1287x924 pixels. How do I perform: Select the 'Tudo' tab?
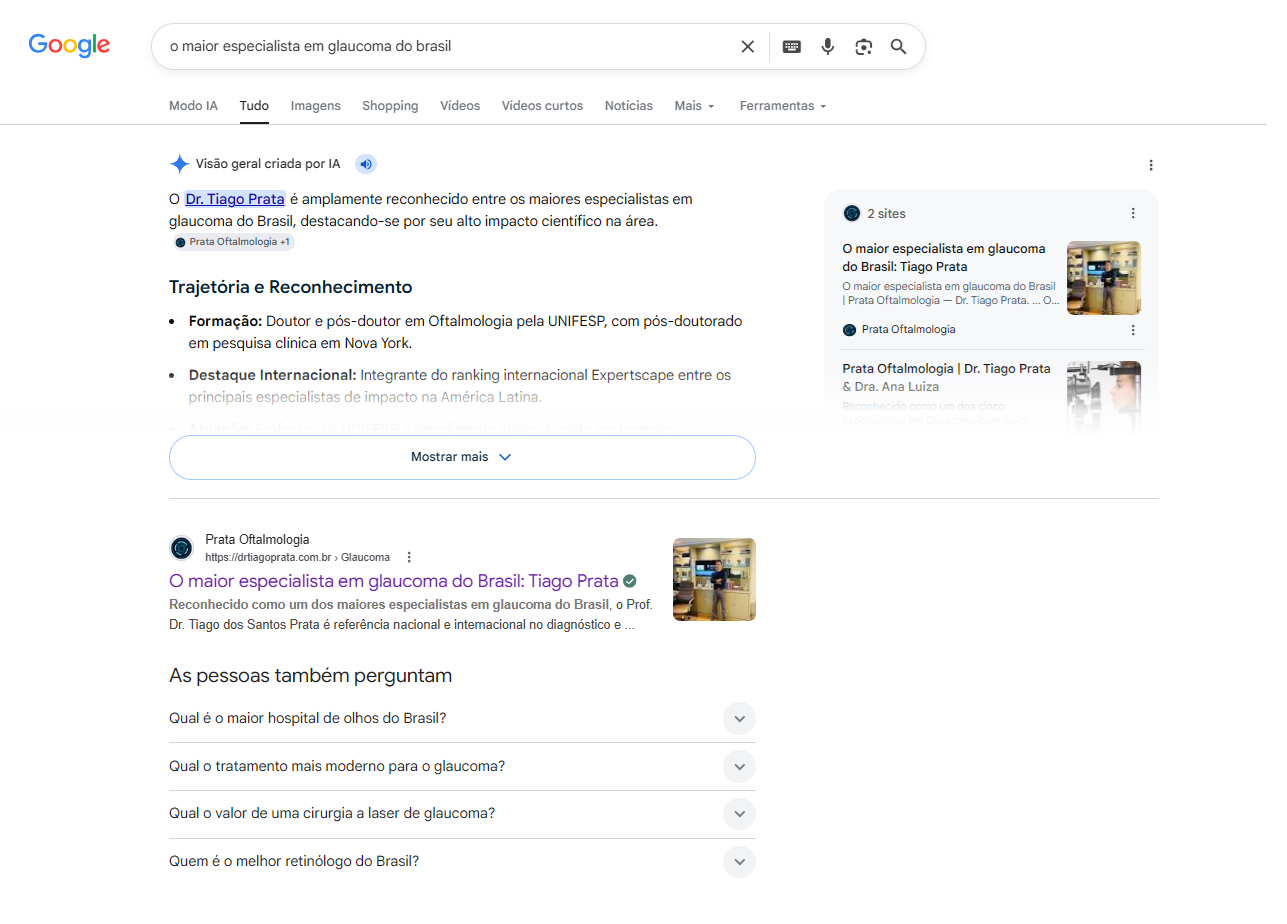point(254,106)
